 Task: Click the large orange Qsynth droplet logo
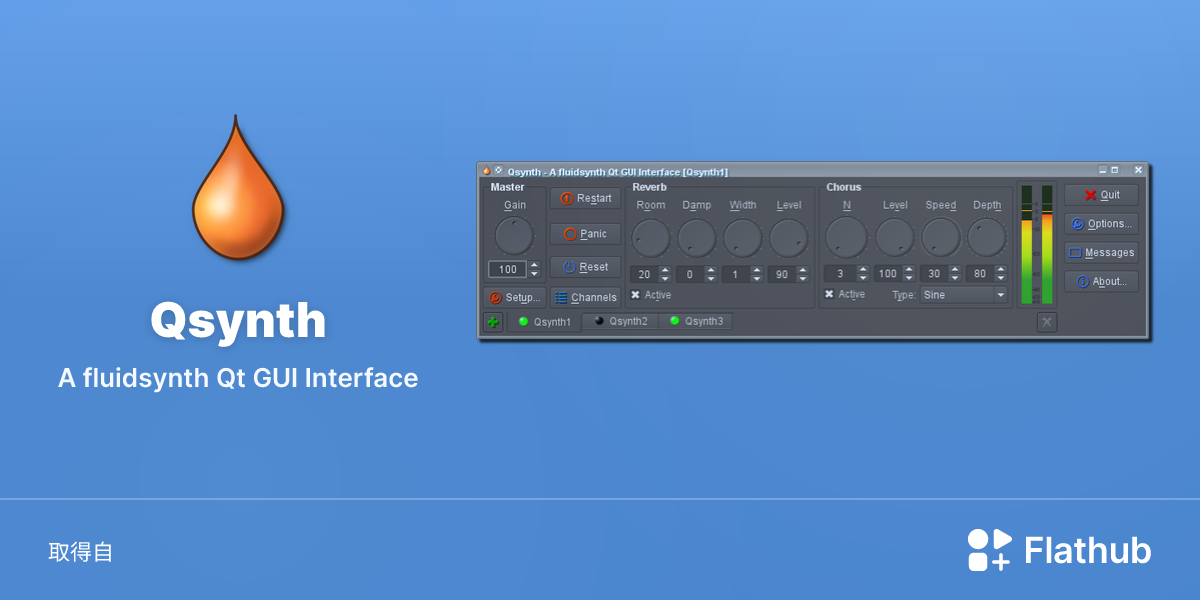coord(238,188)
